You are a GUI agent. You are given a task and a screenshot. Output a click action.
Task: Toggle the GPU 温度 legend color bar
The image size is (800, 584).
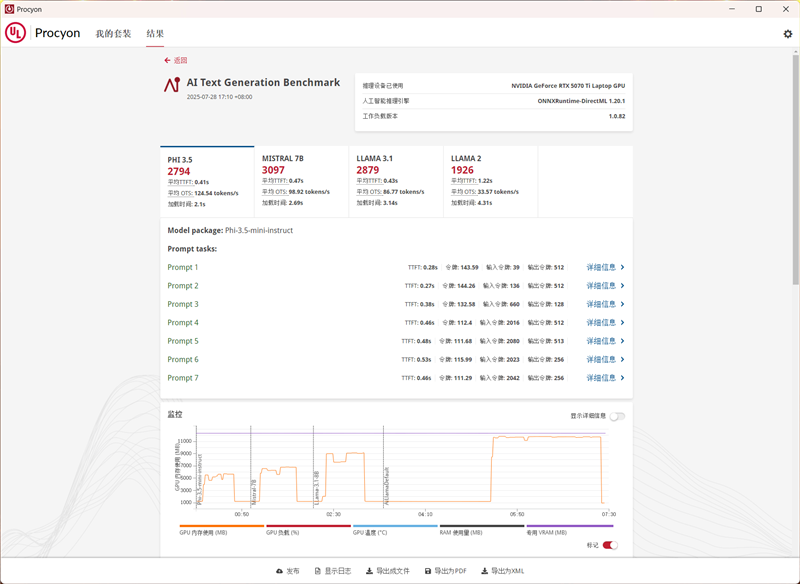[395, 526]
